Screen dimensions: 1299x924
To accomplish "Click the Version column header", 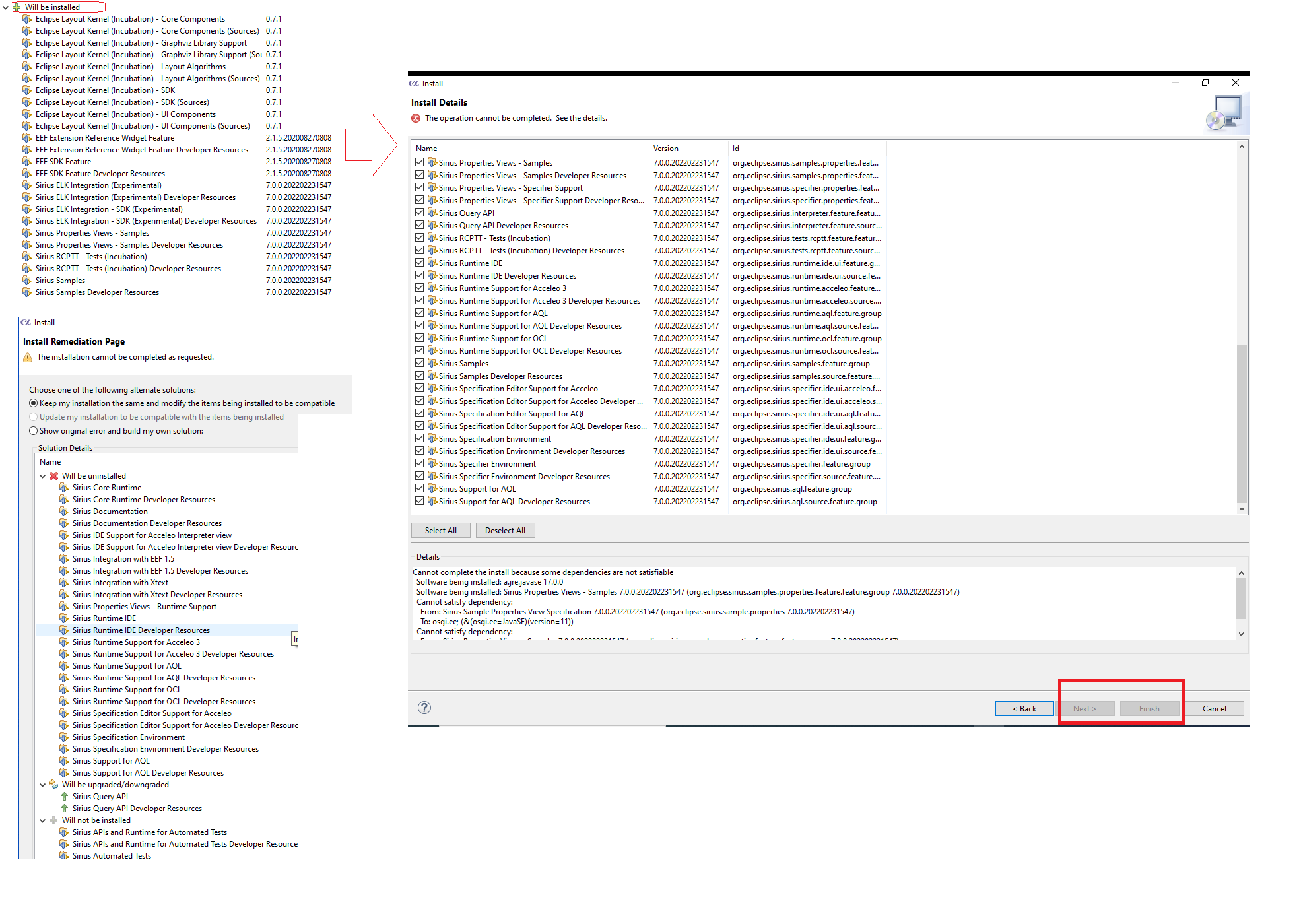I will [x=688, y=148].
